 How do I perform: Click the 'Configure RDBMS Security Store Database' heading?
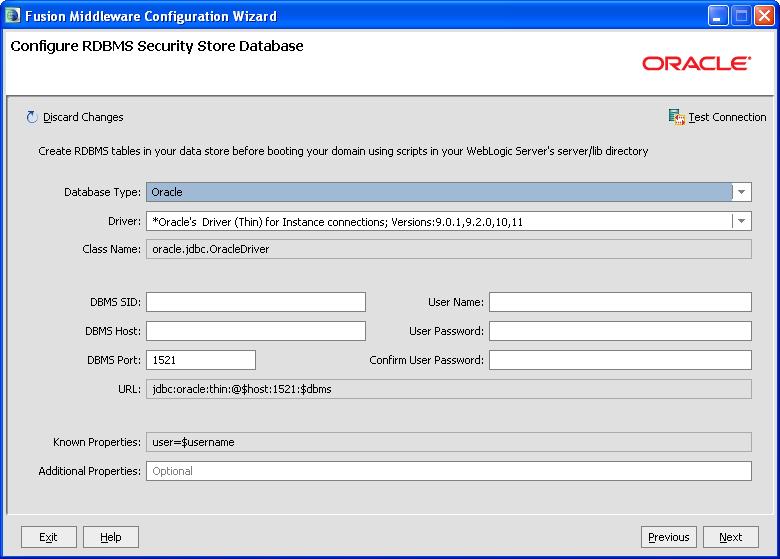[157, 46]
